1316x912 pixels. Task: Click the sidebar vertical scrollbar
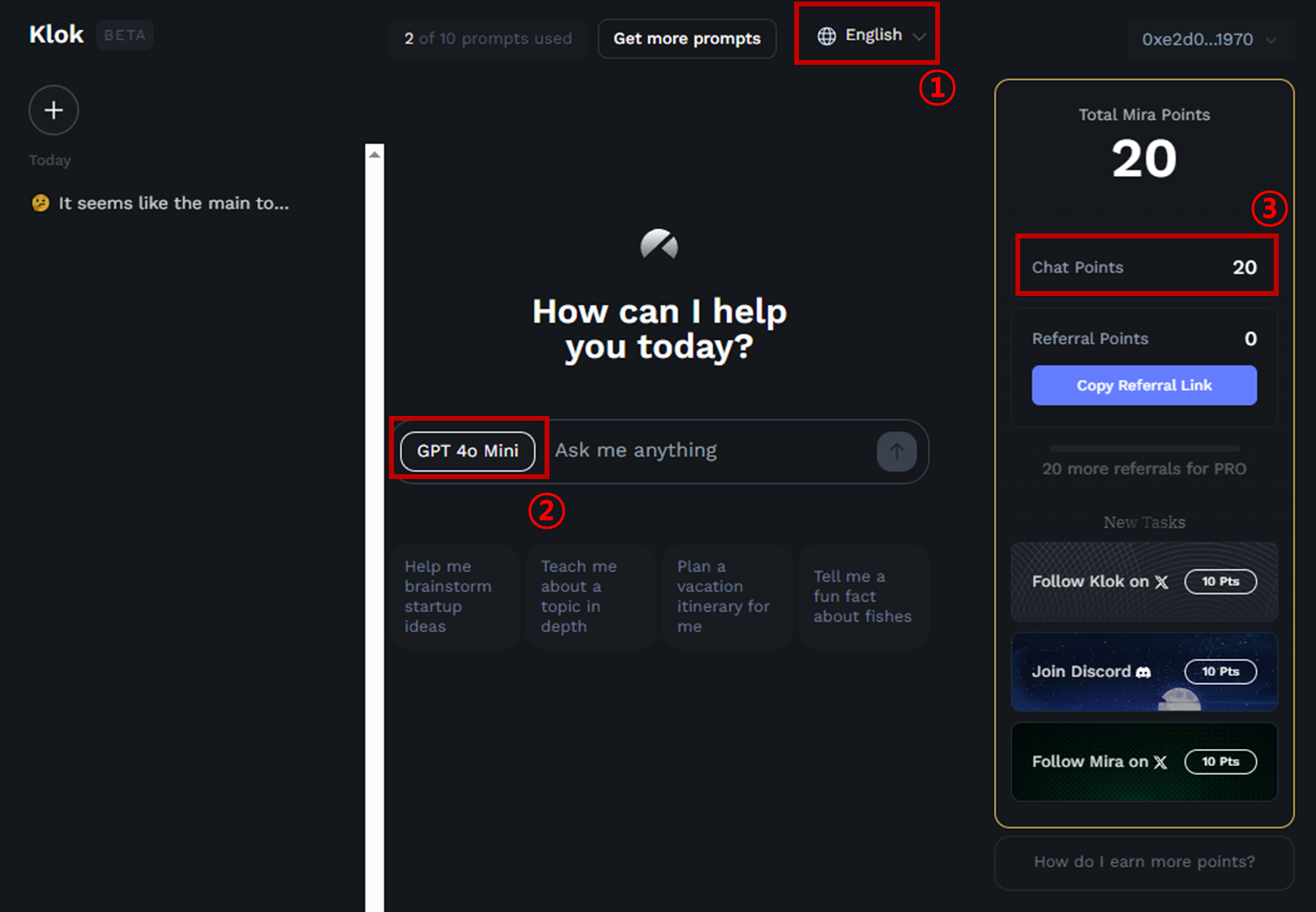tap(374, 527)
